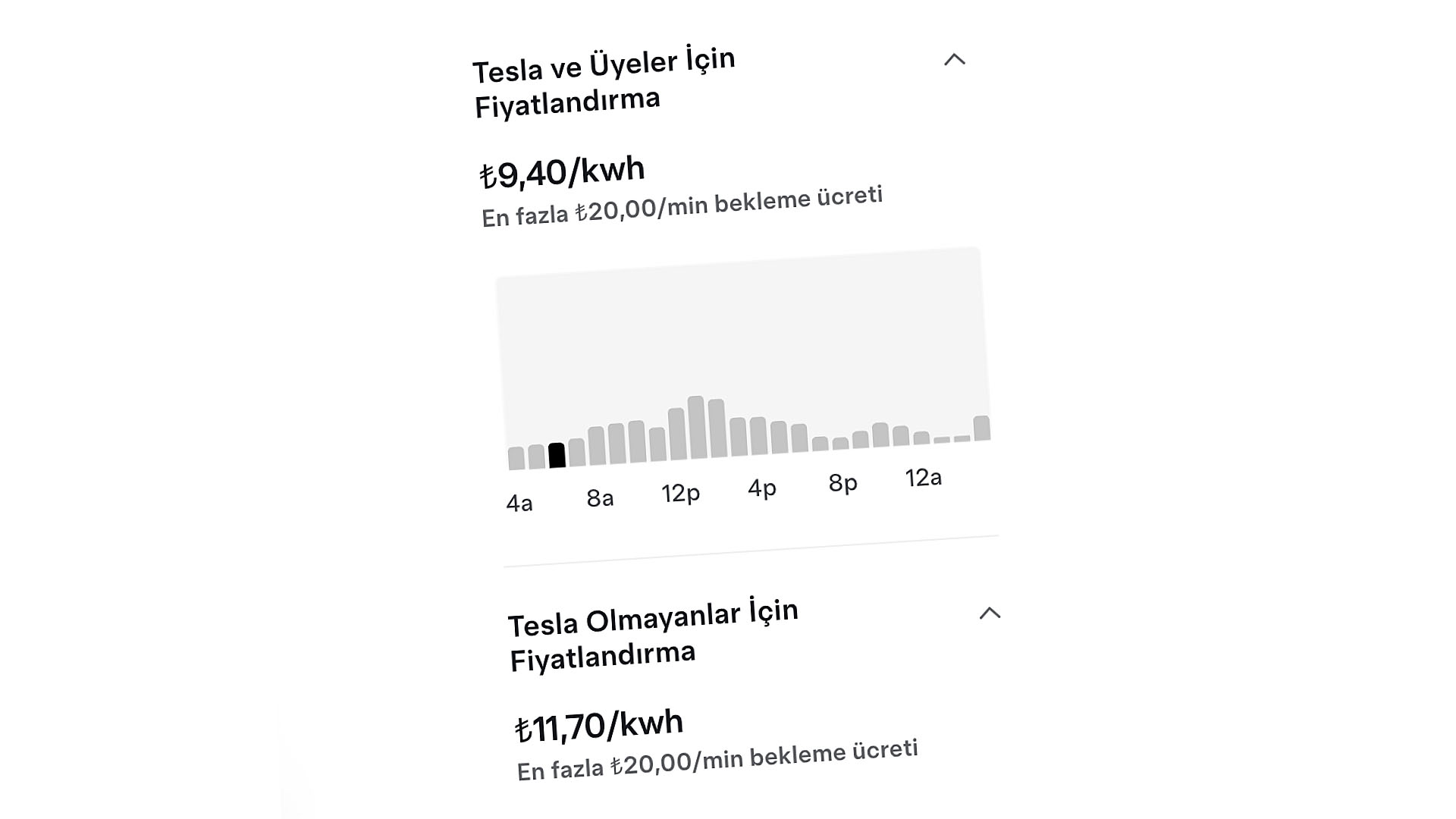Click the 4a time label
This screenshot has width=1456, height=819.
click(519, 503)
